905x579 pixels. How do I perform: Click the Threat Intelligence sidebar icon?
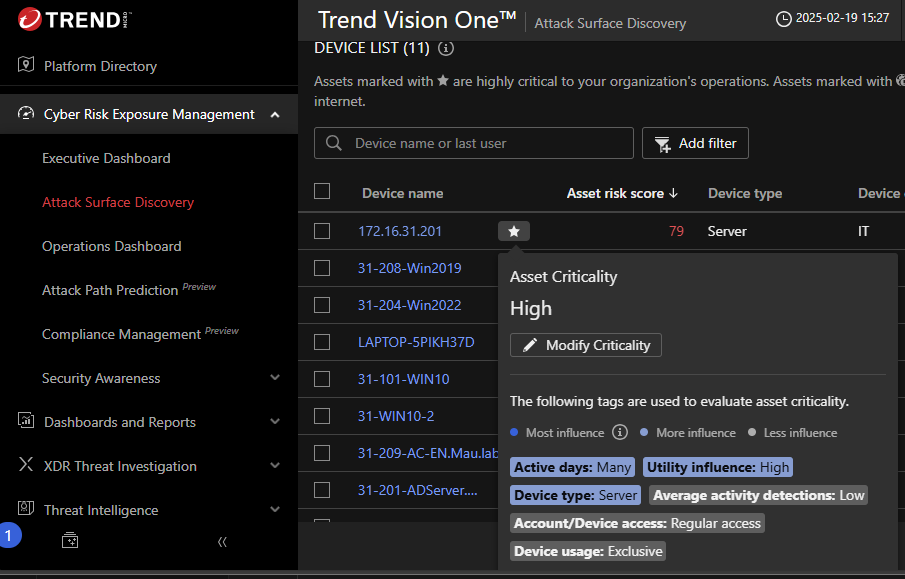(26, 509)
